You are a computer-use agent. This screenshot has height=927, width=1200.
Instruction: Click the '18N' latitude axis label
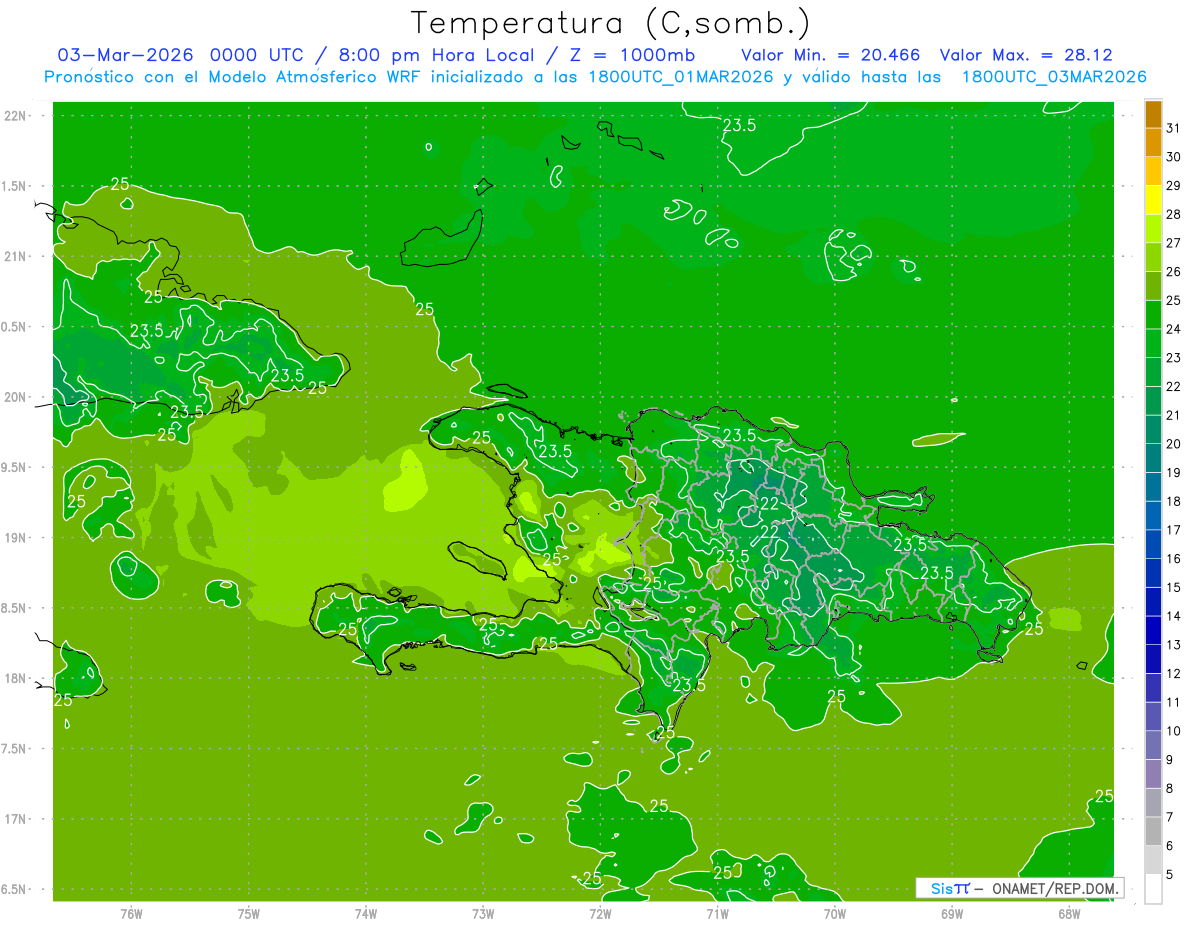[x=17, y=679]
